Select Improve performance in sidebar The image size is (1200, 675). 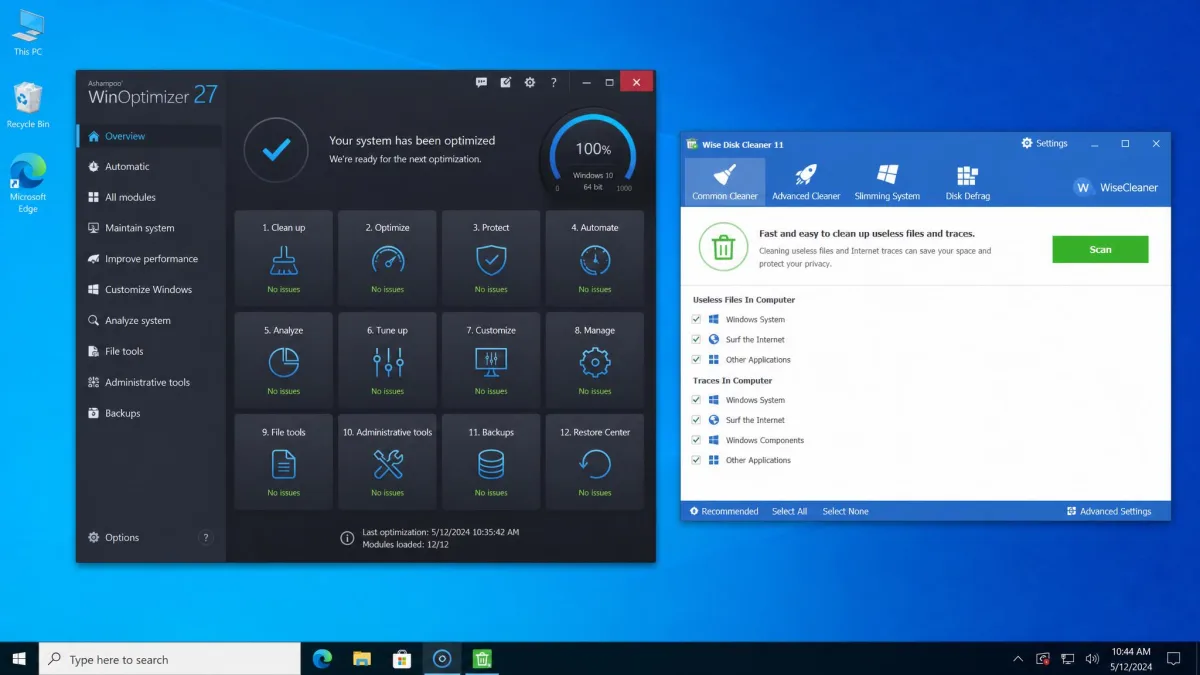(x=150, y=259)
